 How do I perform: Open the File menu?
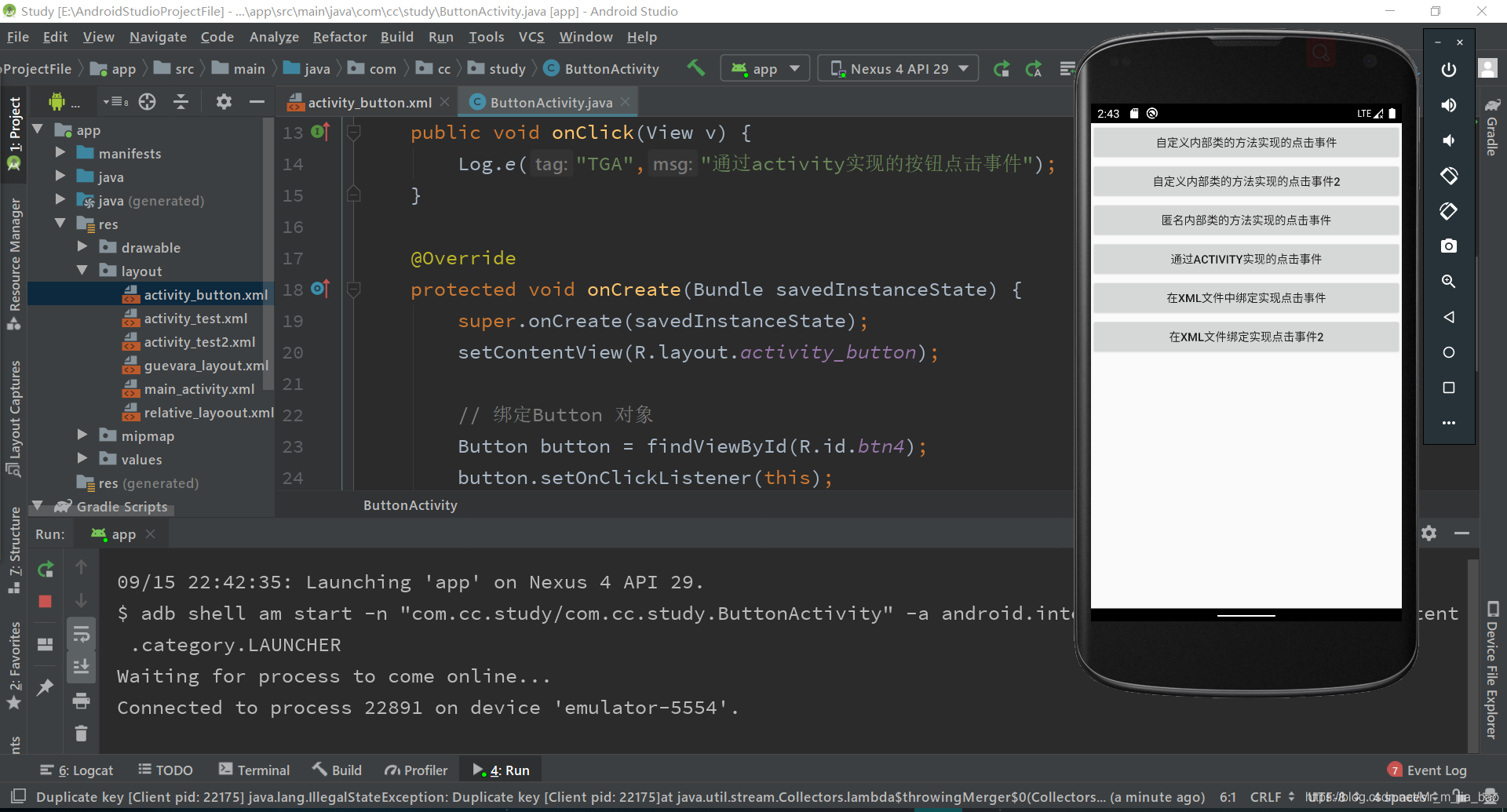pyautogui.click(x=18, y=37)
